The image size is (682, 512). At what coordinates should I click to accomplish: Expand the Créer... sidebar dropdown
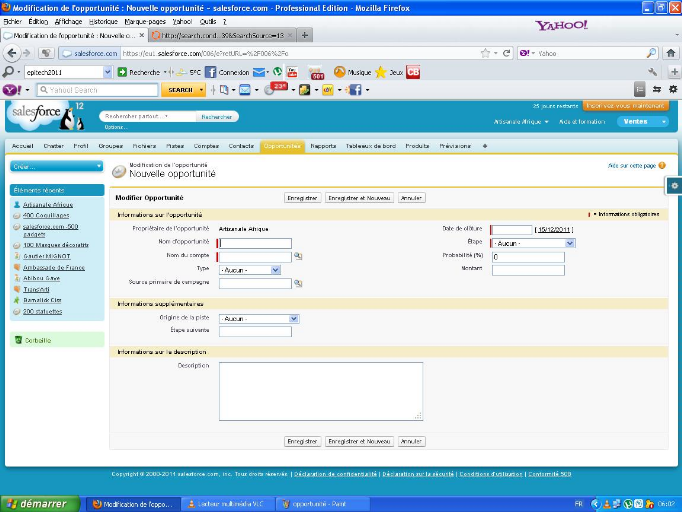pos(57,166)
